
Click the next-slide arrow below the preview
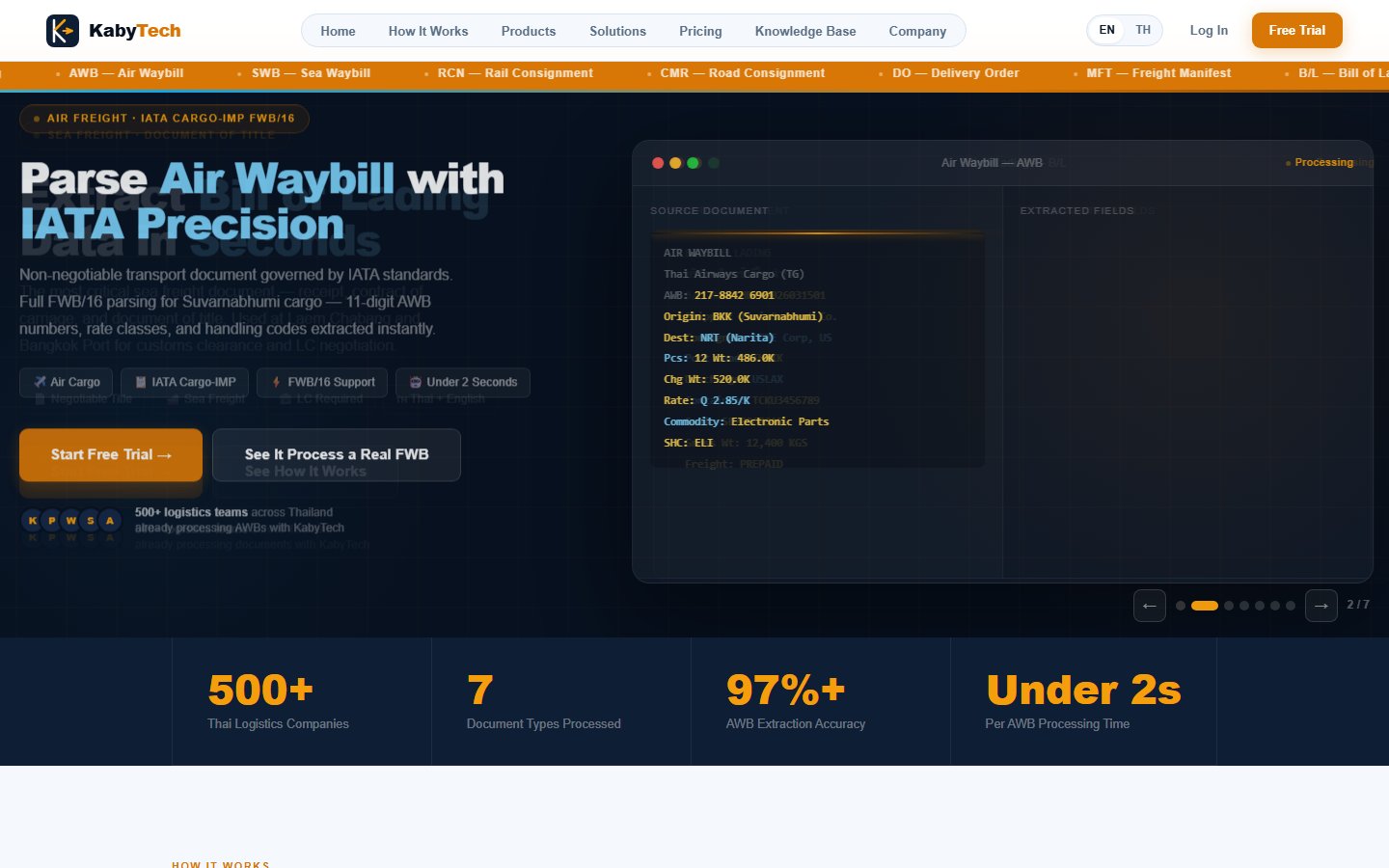(x=1321, y=605)
